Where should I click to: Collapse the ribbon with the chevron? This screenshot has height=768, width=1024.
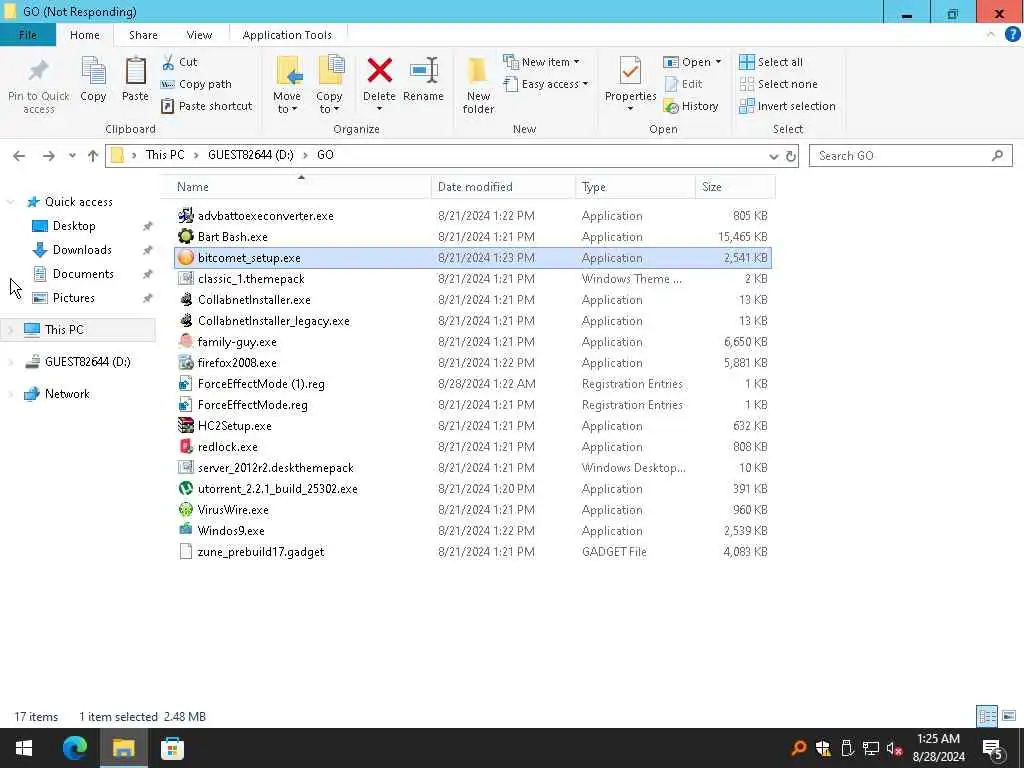[991, 35]
